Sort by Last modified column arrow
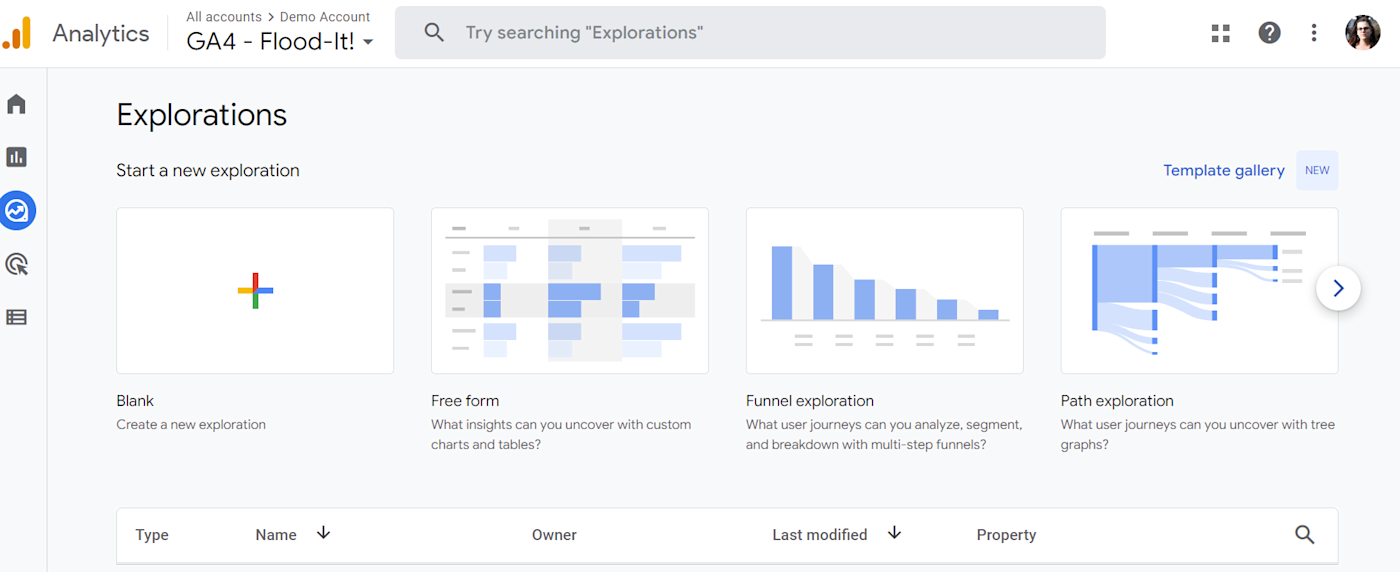Viewport: 1400px width, 572px height. 895,533
